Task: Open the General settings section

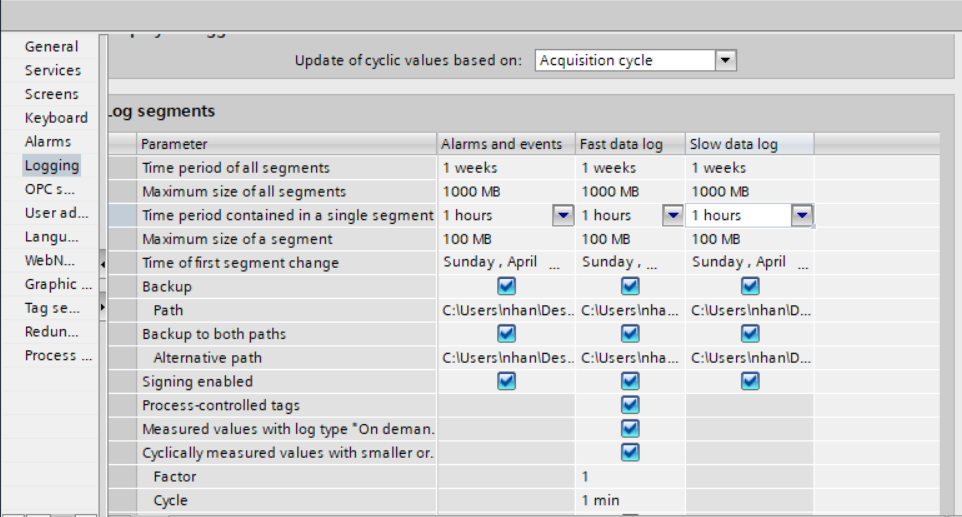Action: coord(51,47)
